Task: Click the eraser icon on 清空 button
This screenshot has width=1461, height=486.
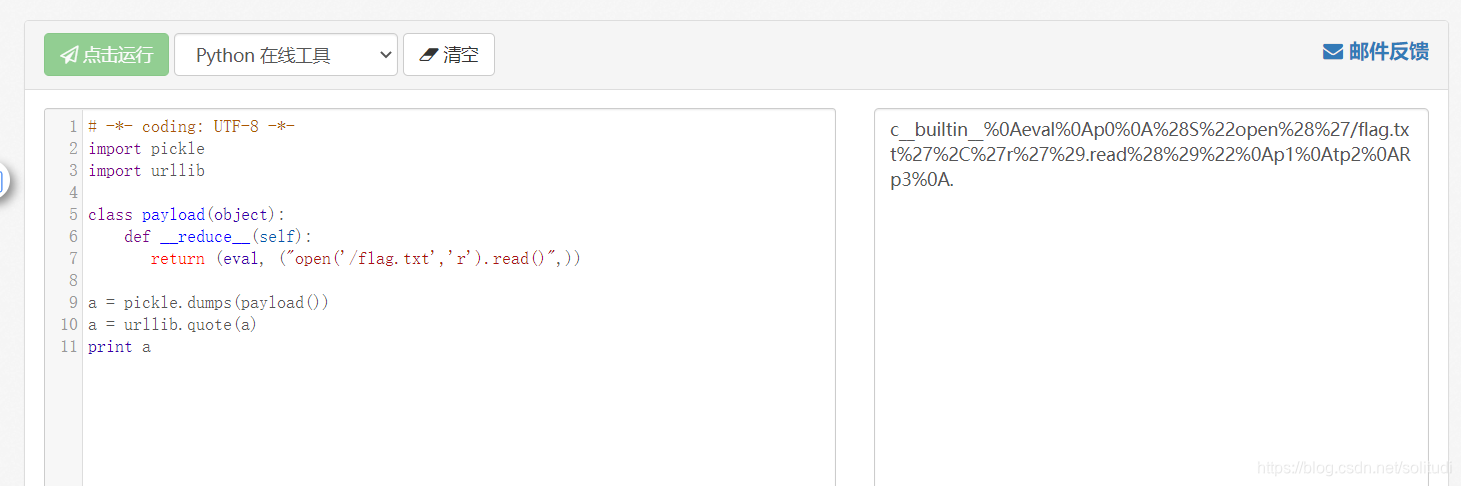Action: coord(429,55)
